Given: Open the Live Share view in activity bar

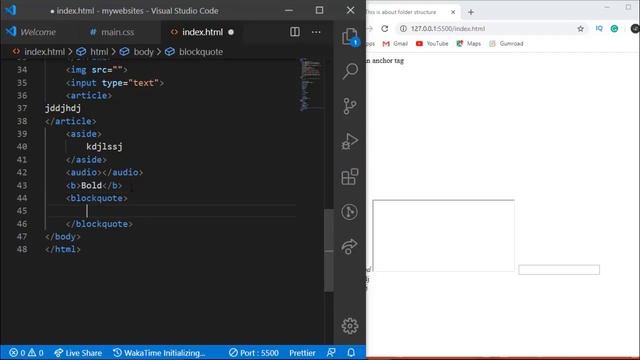Looking at the screenshot, I should pyautogui.click(x=350, y=247).
